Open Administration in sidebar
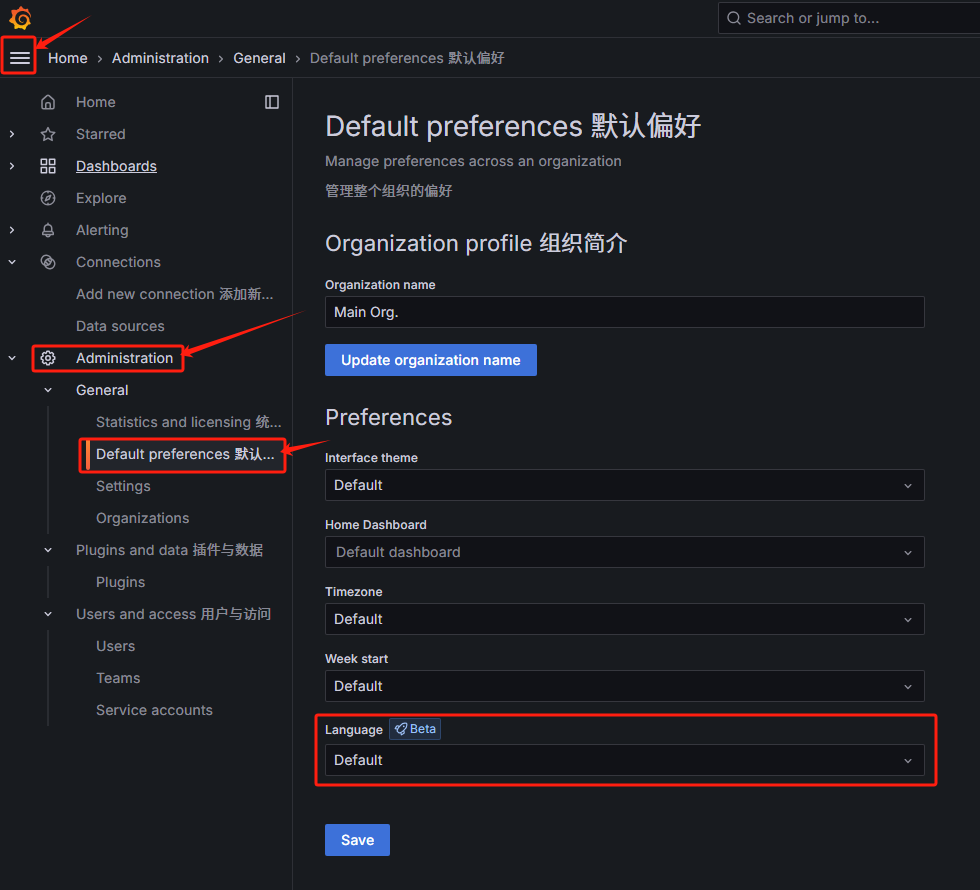 pos(124,358)
